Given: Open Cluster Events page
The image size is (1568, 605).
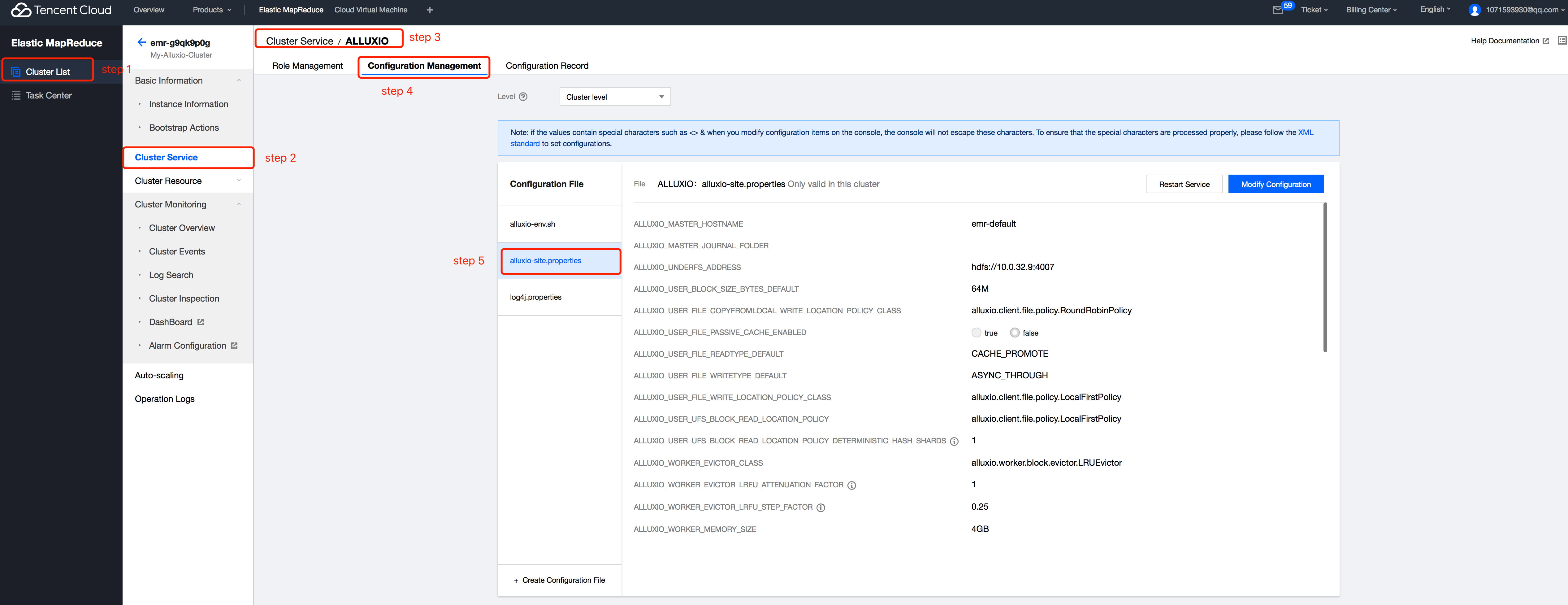Looking at the screenshot, I should 177,251.
